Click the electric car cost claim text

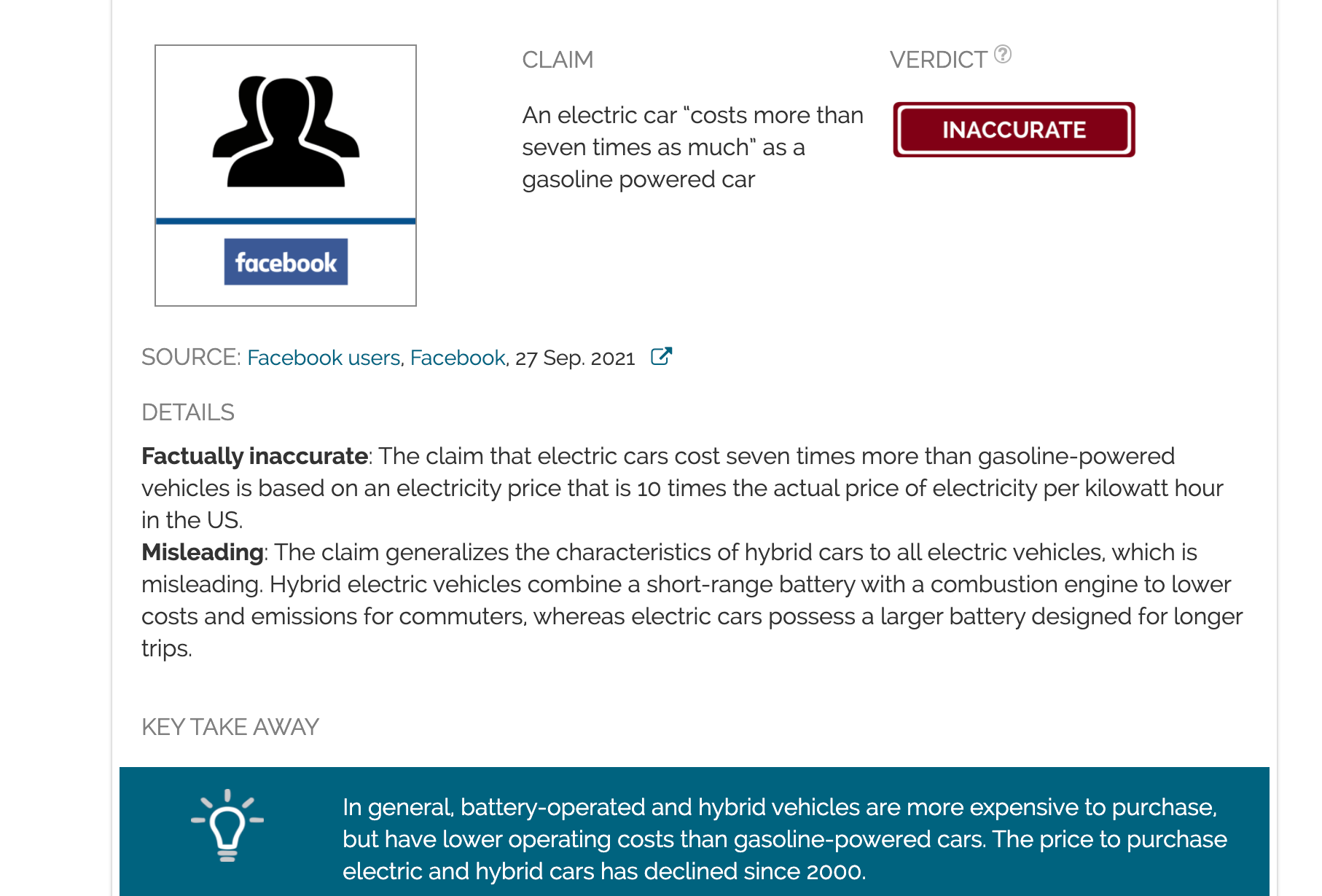(692, 146)
